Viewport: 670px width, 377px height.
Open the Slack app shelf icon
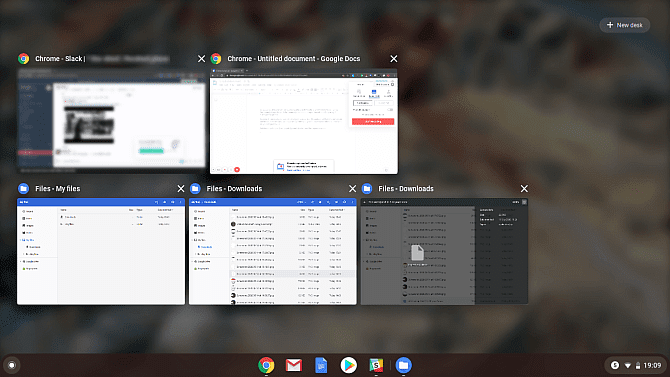[x=376, y=365]
